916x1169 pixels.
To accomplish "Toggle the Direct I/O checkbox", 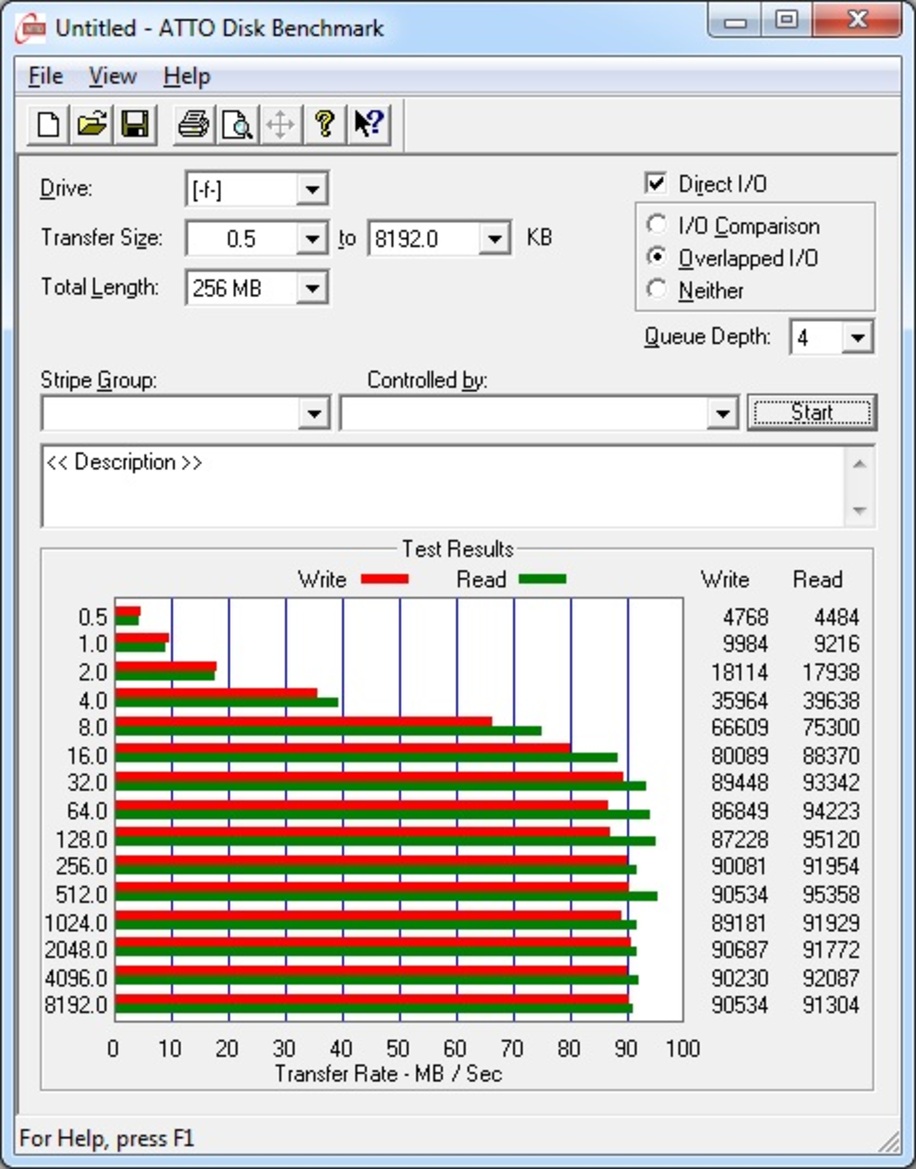I will [x=656, y=183].
